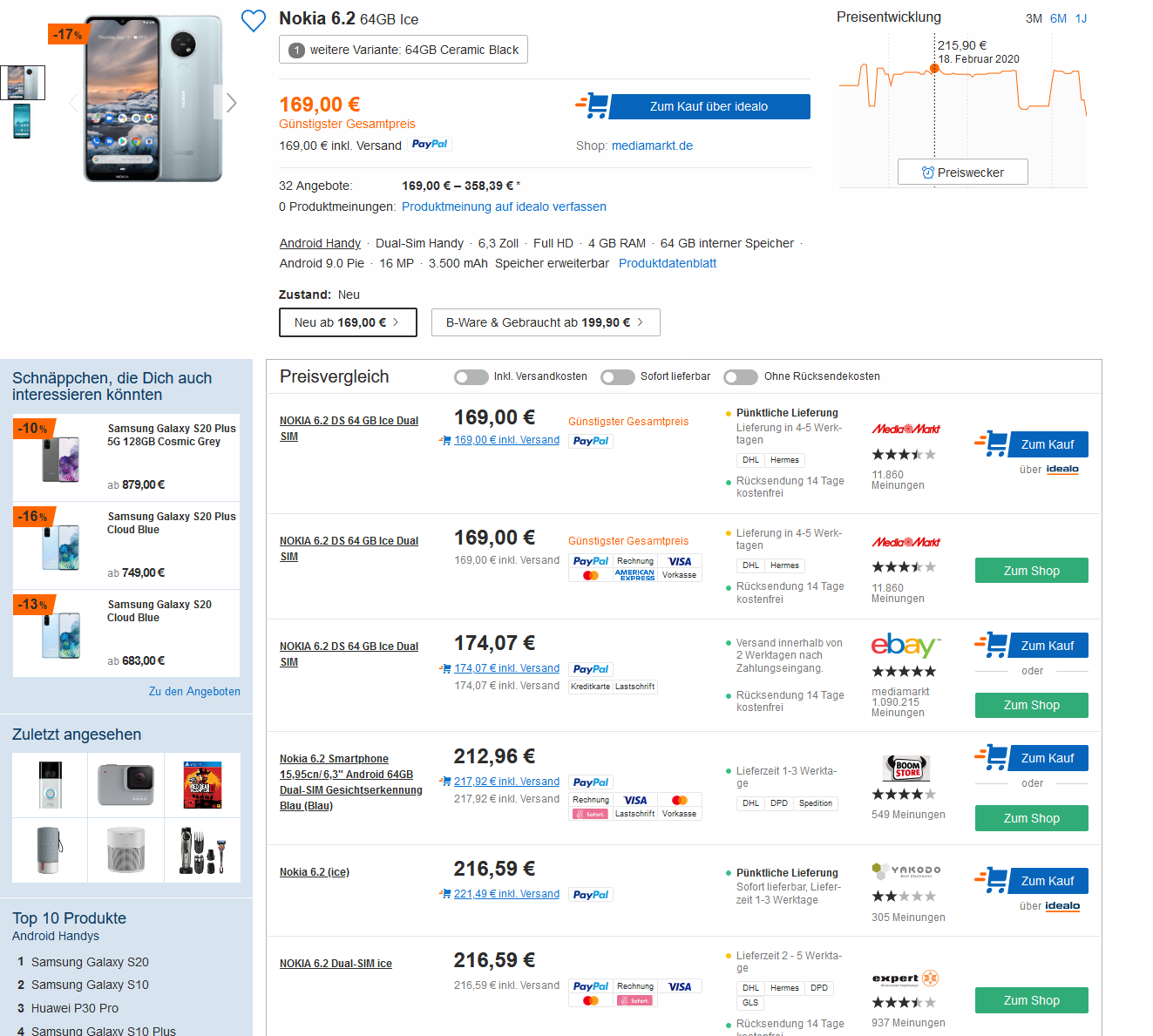Click the price point marker on the chart
Image resolution: width=1153 pixels, height=1036 pixels.
pos(934,69)
